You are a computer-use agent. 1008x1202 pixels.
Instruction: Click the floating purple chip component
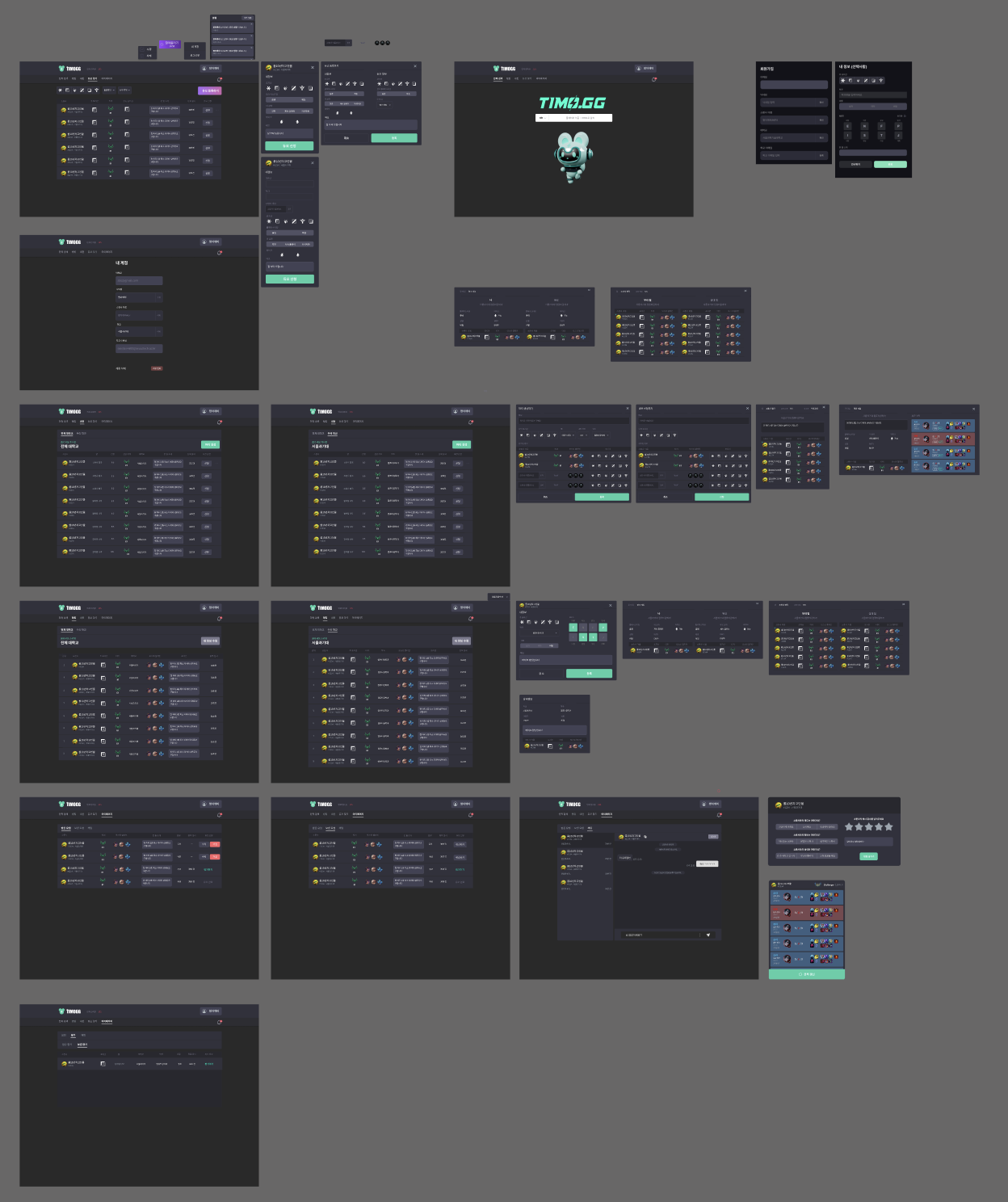170,44
